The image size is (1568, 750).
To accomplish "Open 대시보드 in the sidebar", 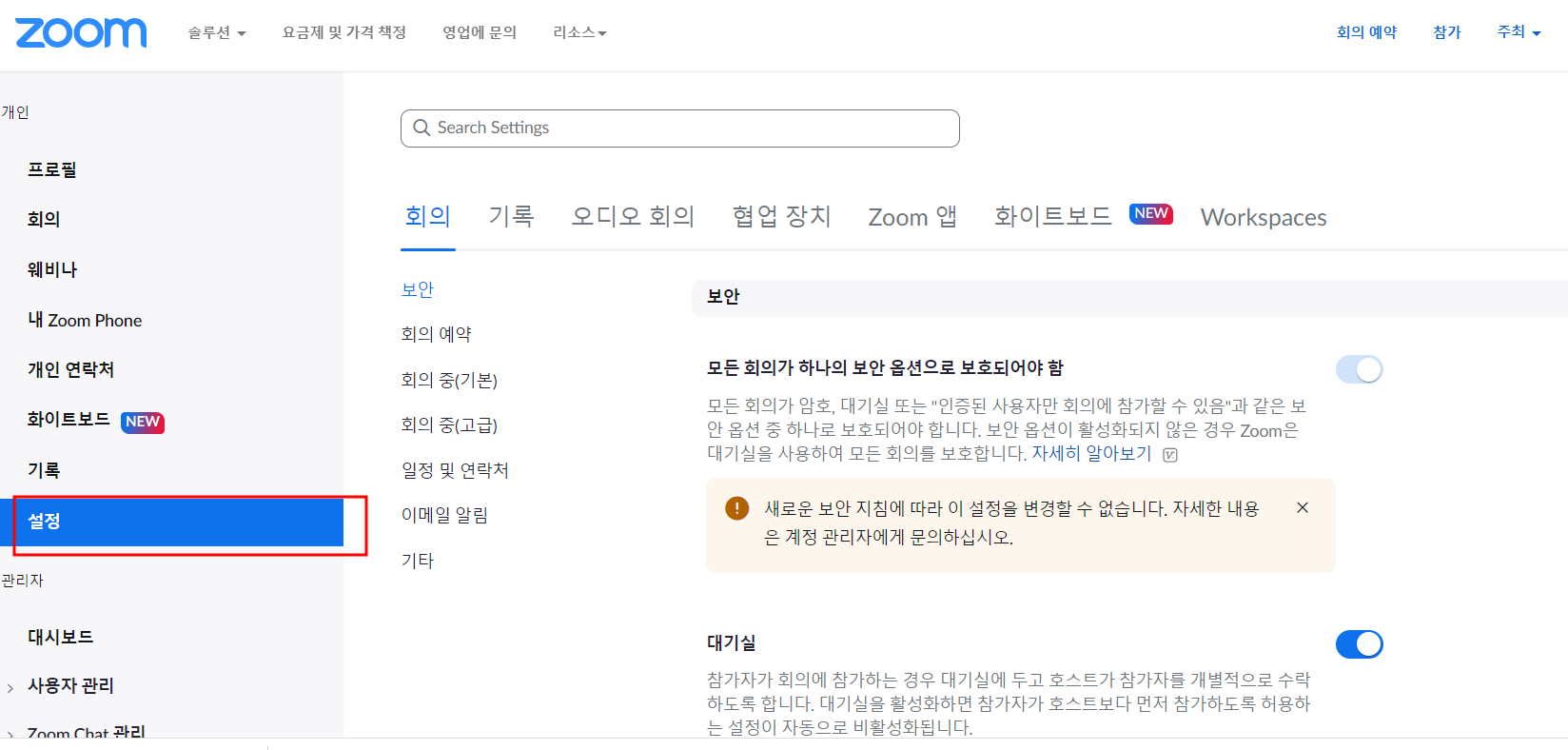I will (x=60, y=637).
